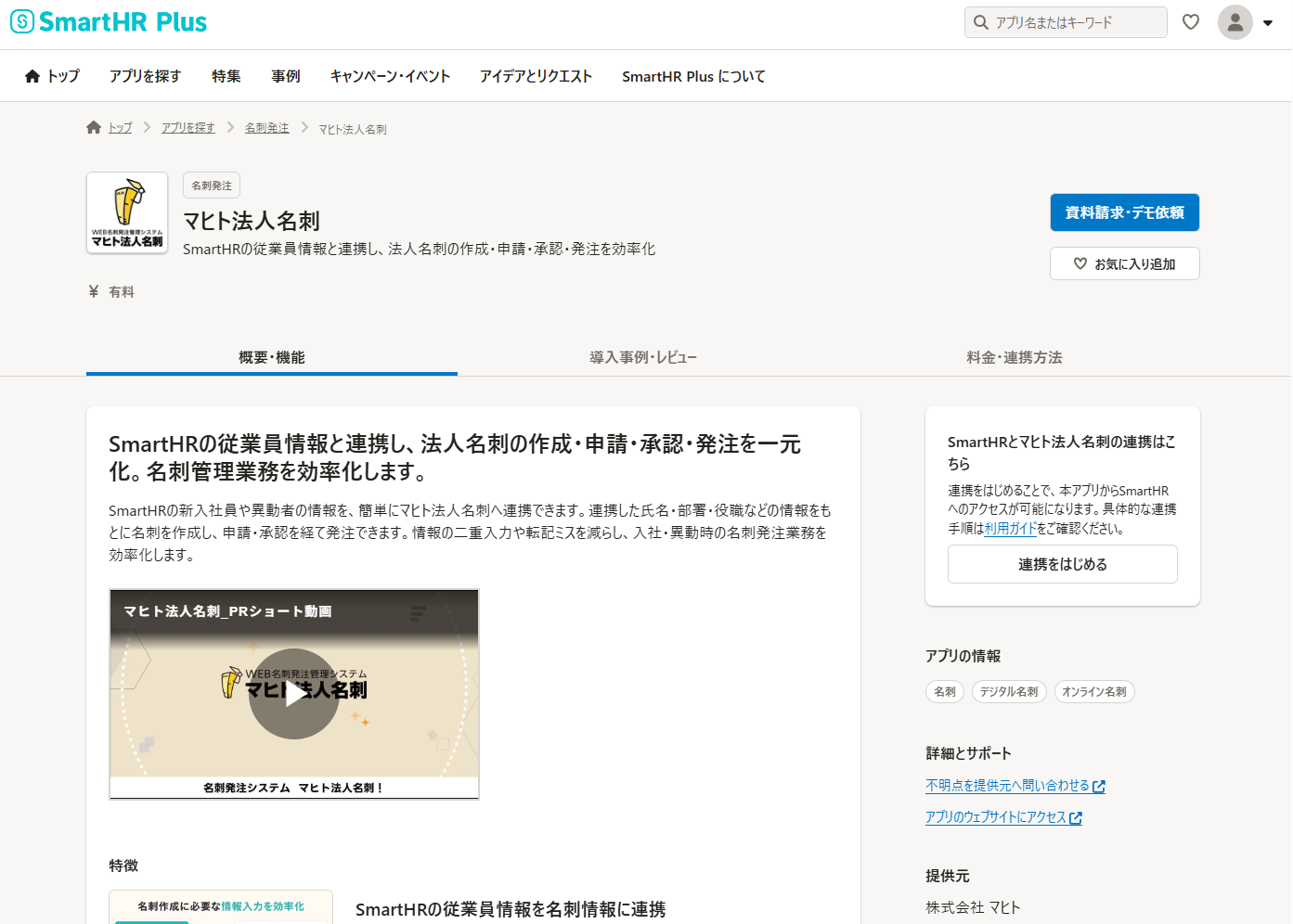The image size is (1293, 924).
Task: Click the マヒト法人名刺 app title heading
Action: coord(252,221)
